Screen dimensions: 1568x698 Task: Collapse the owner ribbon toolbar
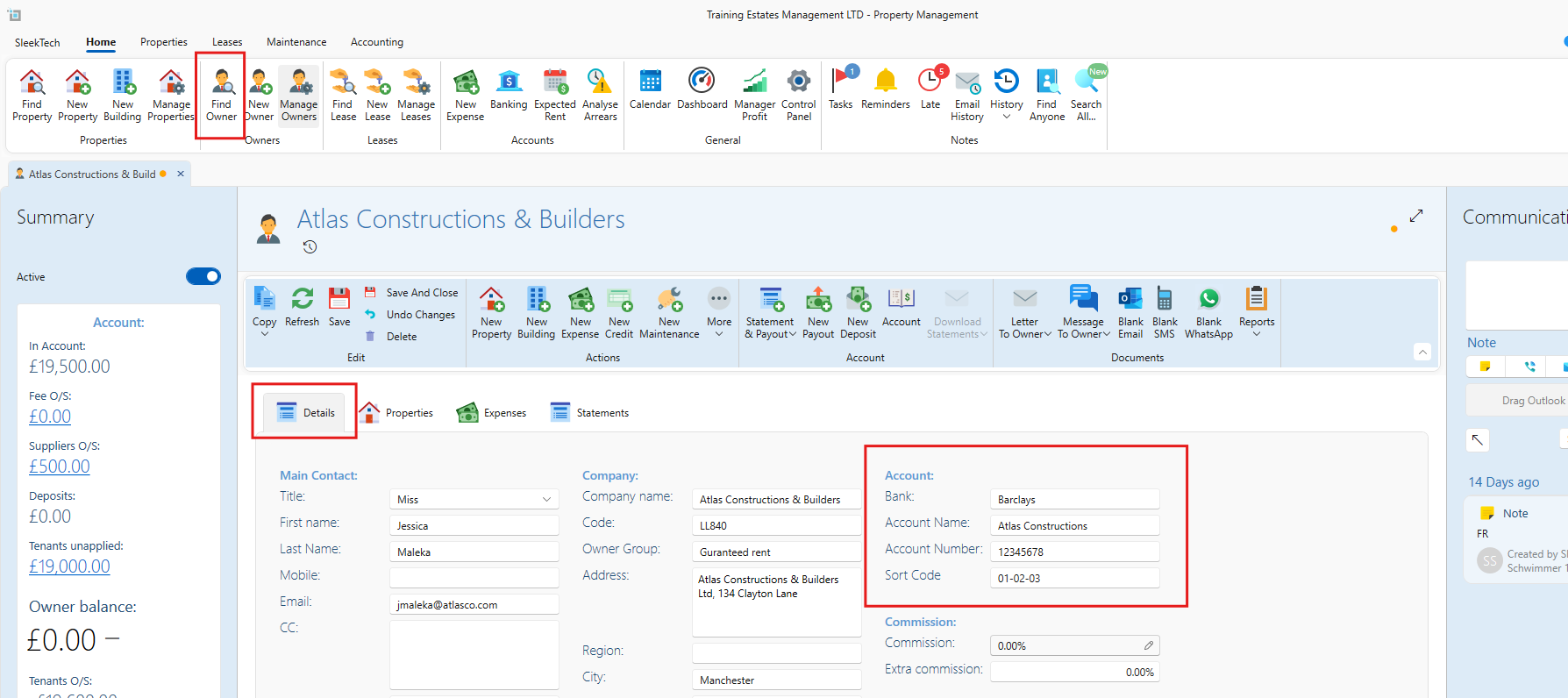pos(1422,353)
